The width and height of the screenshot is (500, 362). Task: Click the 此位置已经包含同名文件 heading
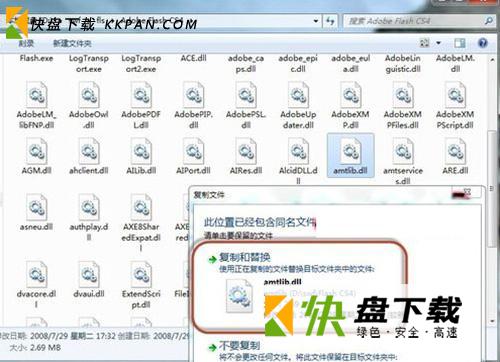(260, 222)
